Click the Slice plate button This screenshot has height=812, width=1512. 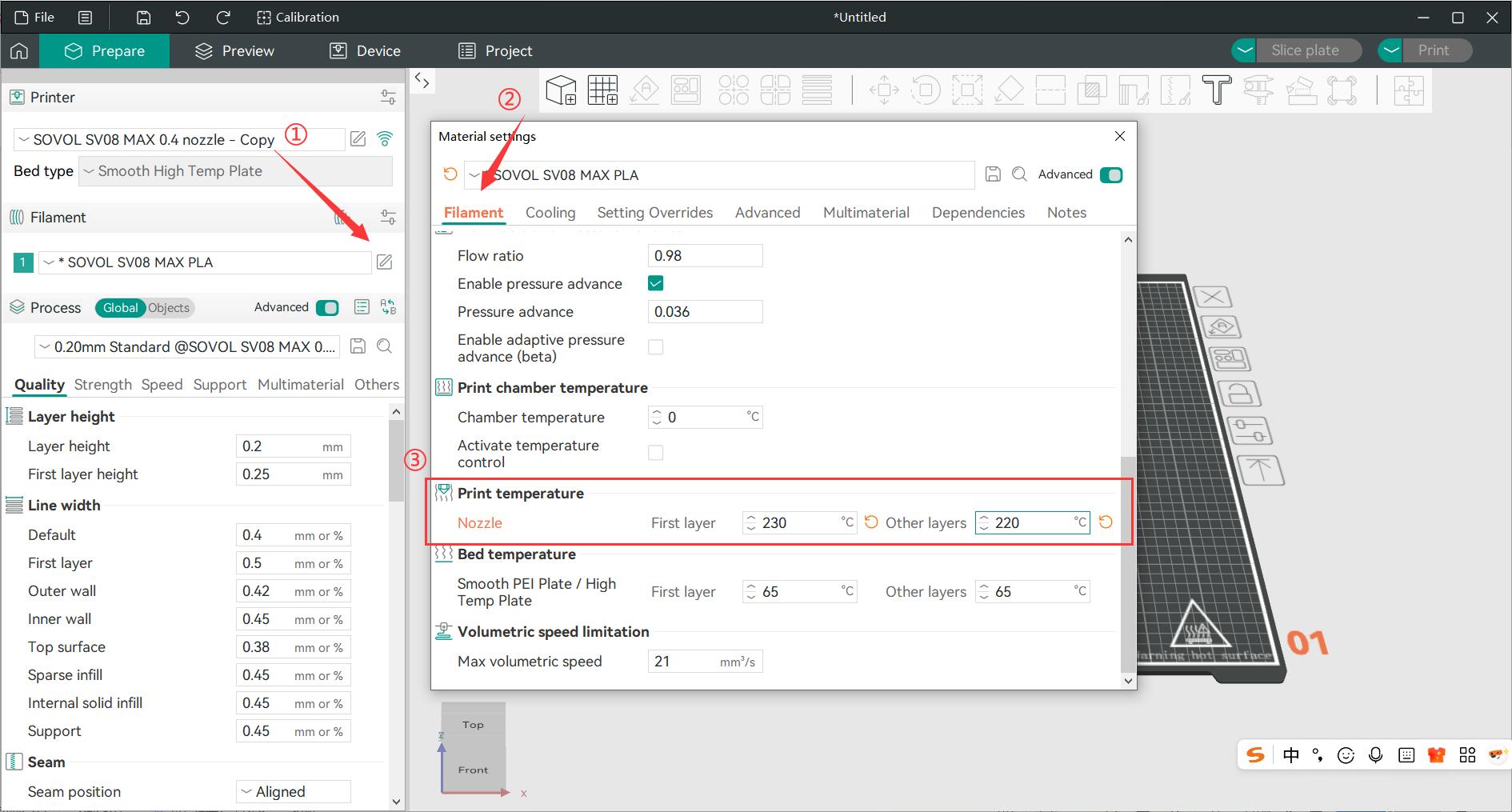pyautogui.click(x=1304, y=50)
